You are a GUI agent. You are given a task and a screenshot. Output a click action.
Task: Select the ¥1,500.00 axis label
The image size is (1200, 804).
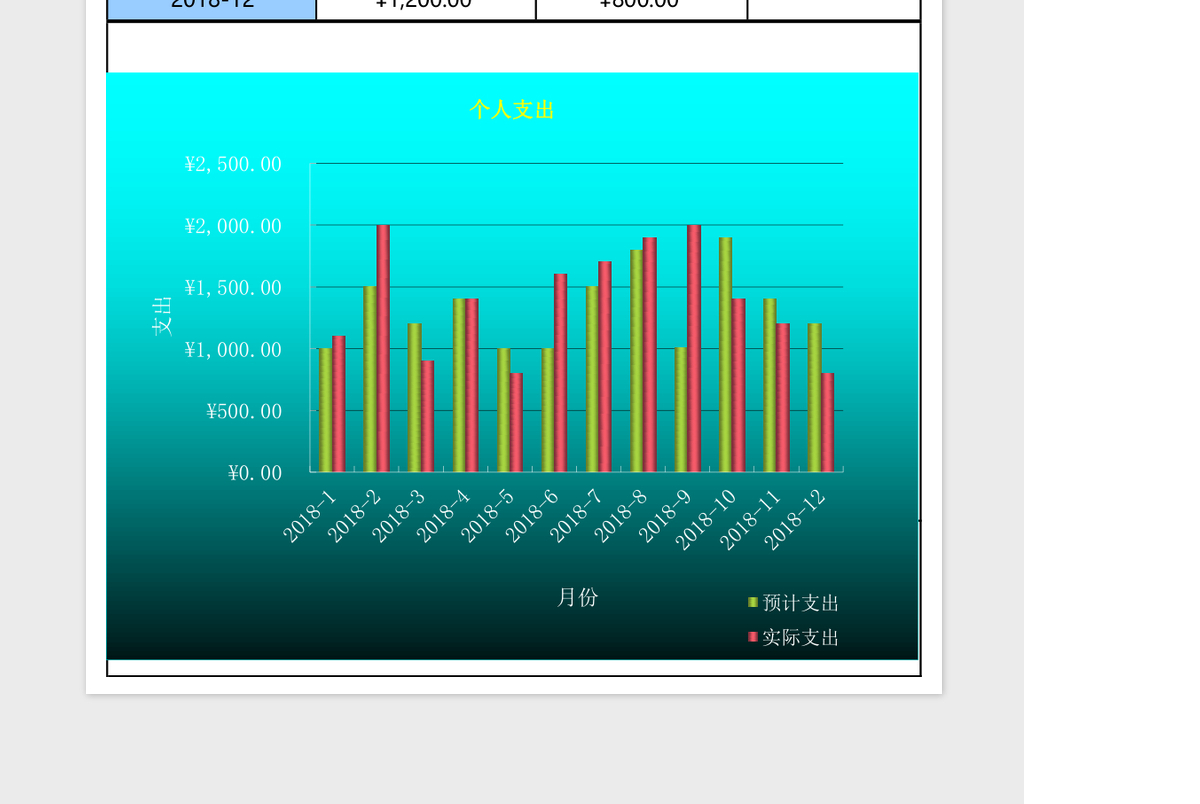233,288
